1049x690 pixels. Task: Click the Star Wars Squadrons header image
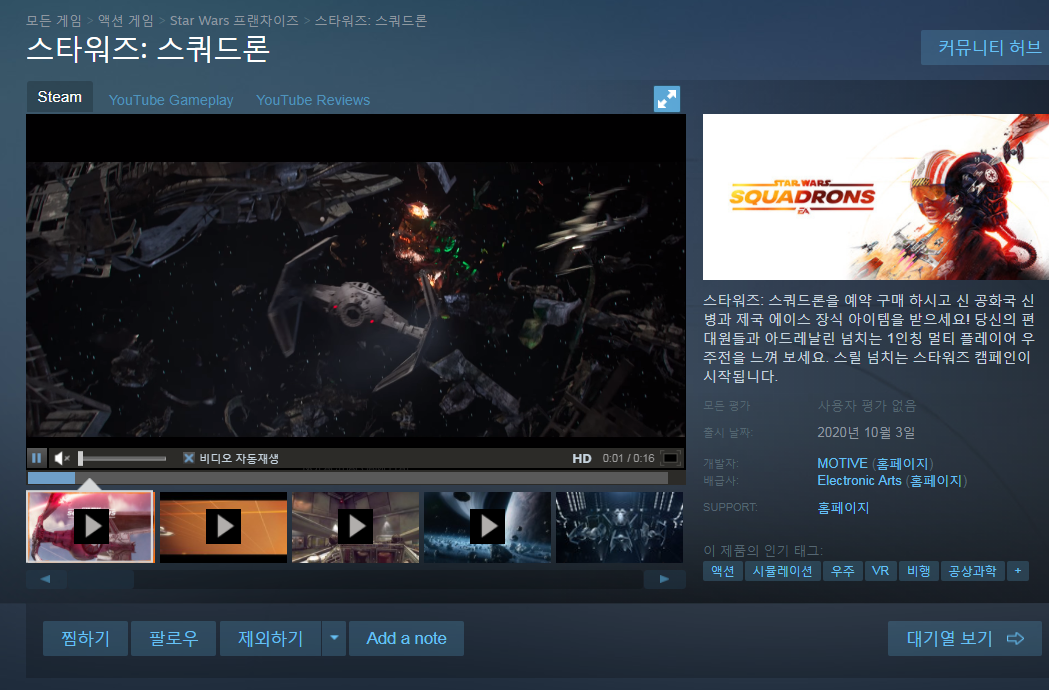point(876,197)
